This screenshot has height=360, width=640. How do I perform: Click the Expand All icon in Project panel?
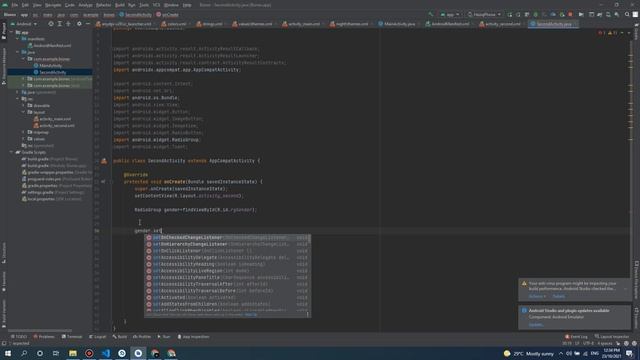60,24
